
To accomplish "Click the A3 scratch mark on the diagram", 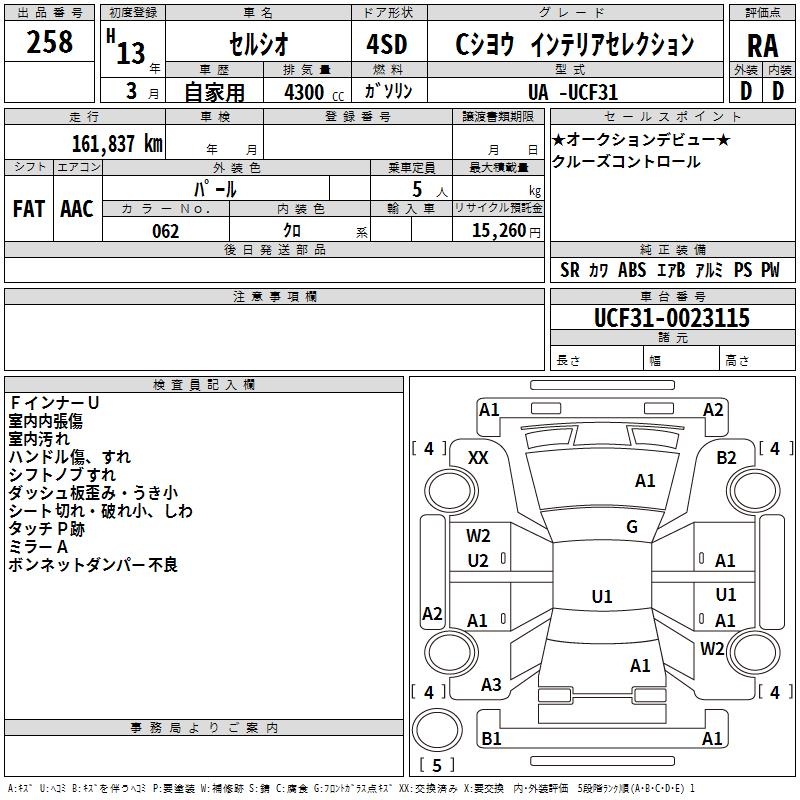I will tap(491, 684).
